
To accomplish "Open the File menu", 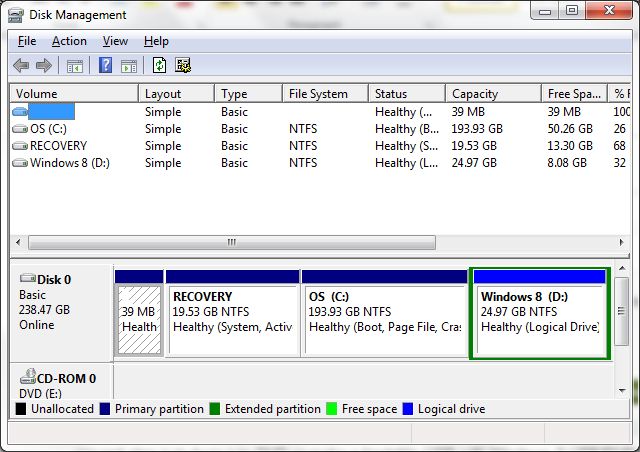I will [x=27, y=41].
